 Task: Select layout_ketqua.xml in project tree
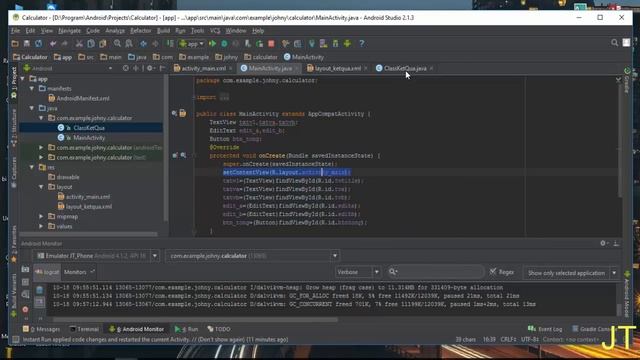[x=89, y=207]
